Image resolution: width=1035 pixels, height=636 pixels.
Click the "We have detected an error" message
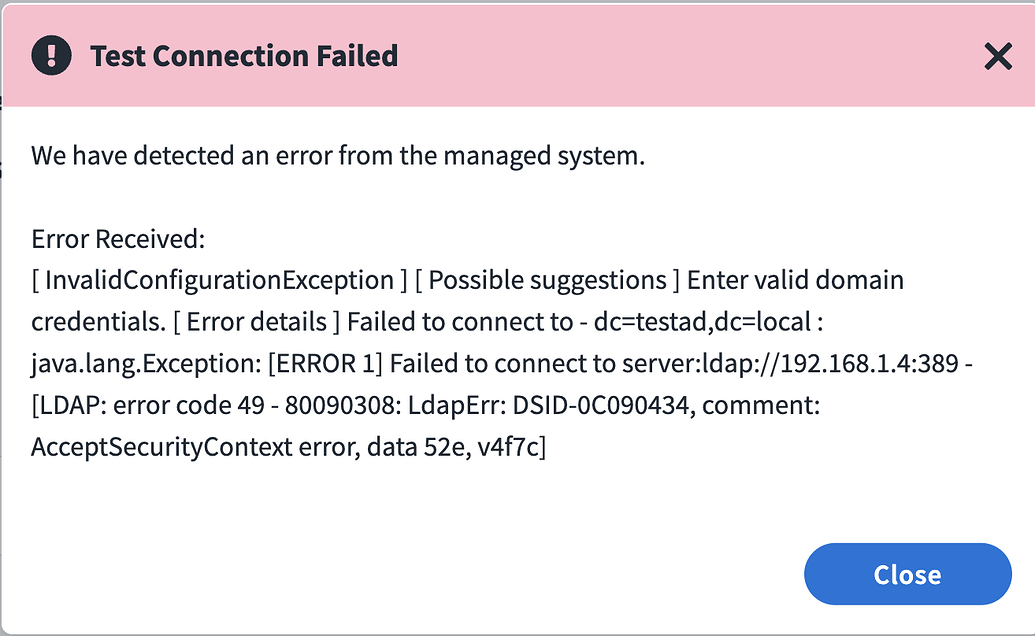(x=338, y=156)
